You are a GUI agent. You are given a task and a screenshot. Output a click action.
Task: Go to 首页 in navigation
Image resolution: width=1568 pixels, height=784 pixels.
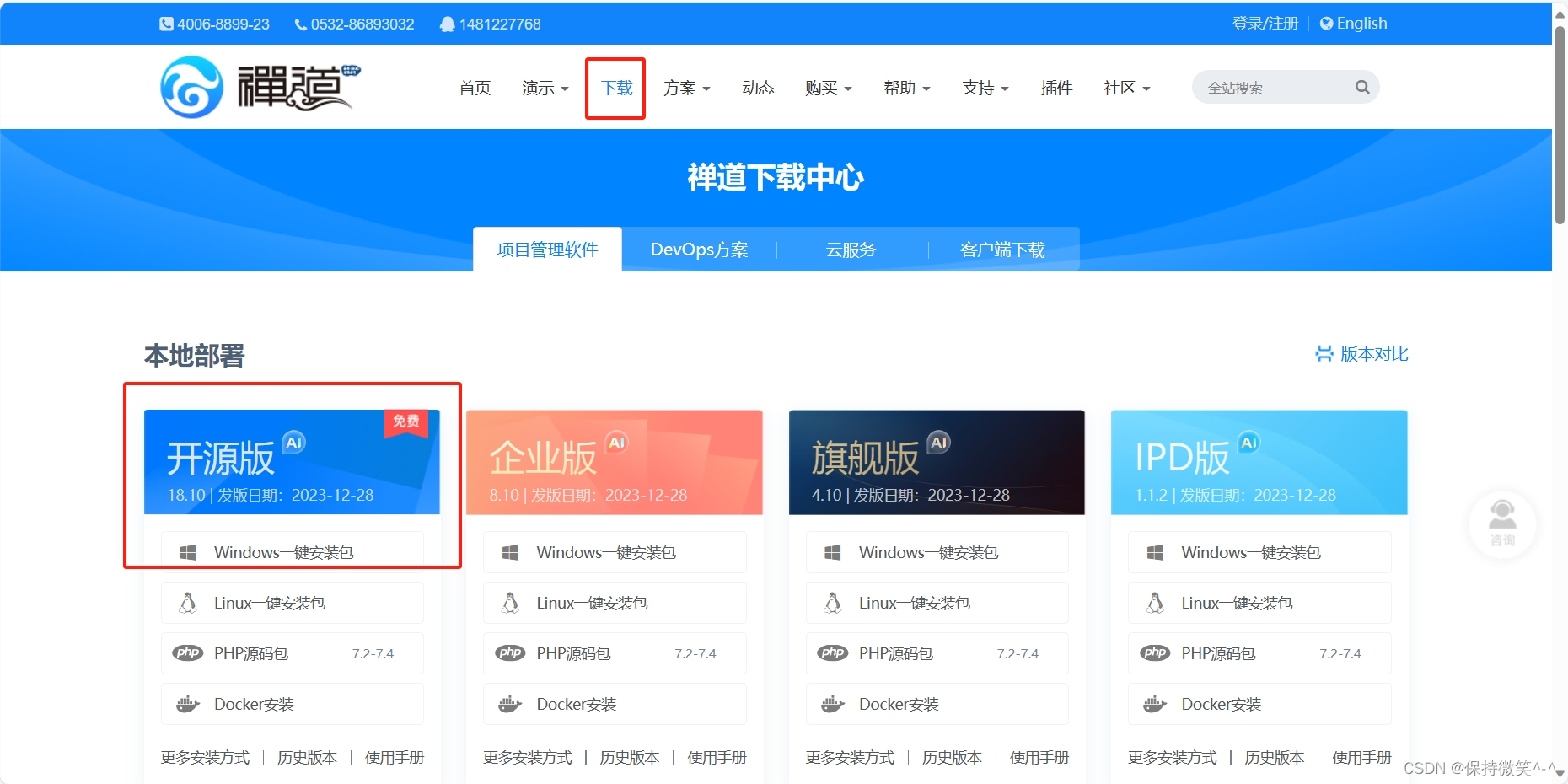click(x=475, y=89)
